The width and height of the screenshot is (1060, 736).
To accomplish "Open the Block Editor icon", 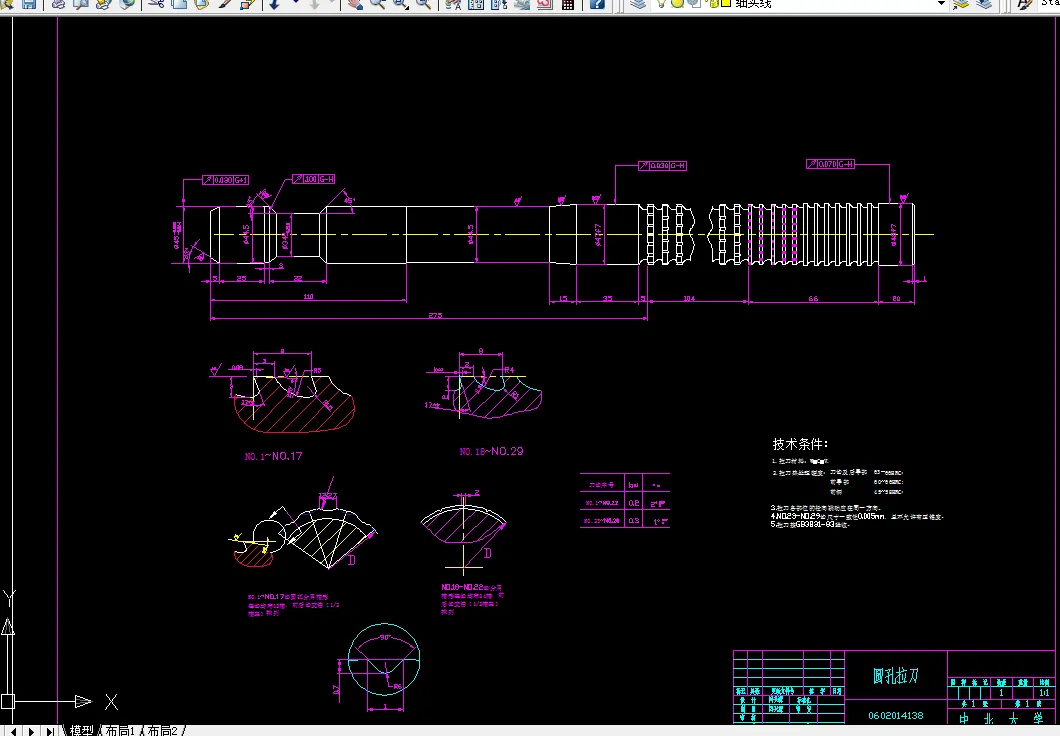I will click(x=247, y=4).
